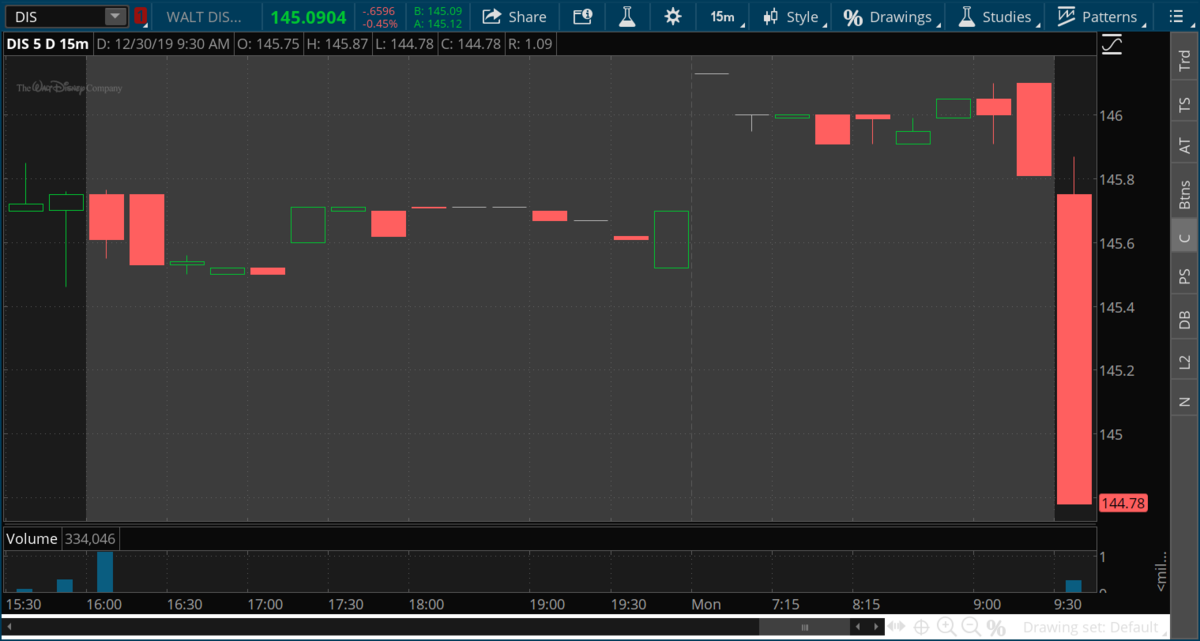Click the B: 145.09 bid price
The image size is (1200, 641).
point(438,11)
